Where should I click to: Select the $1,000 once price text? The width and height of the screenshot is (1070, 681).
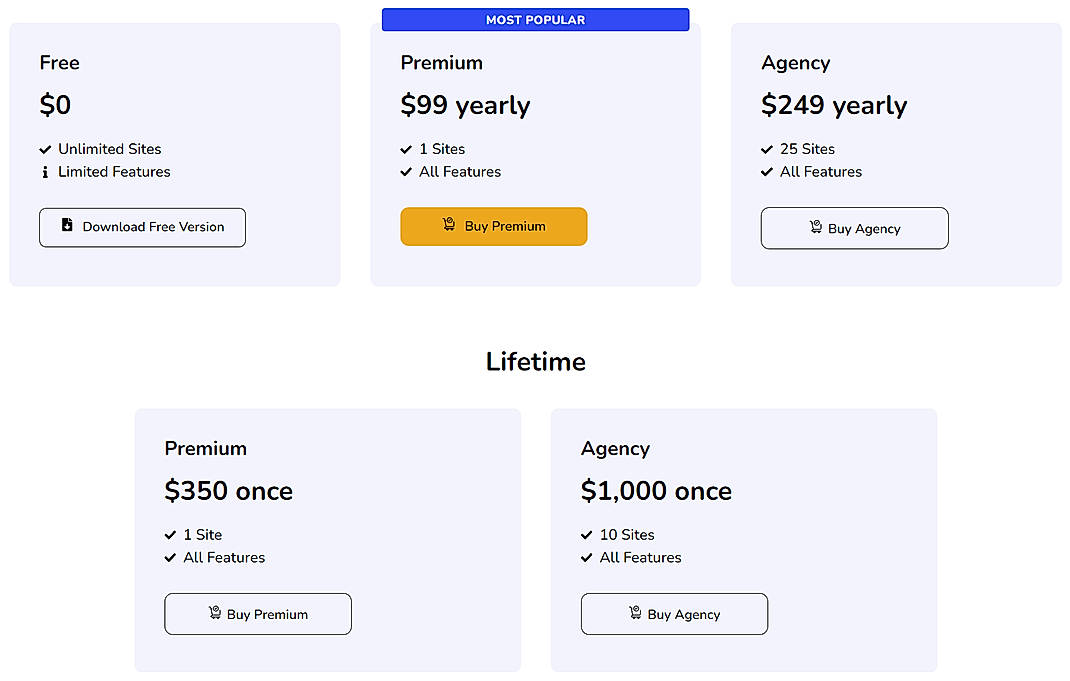point(656,491)
